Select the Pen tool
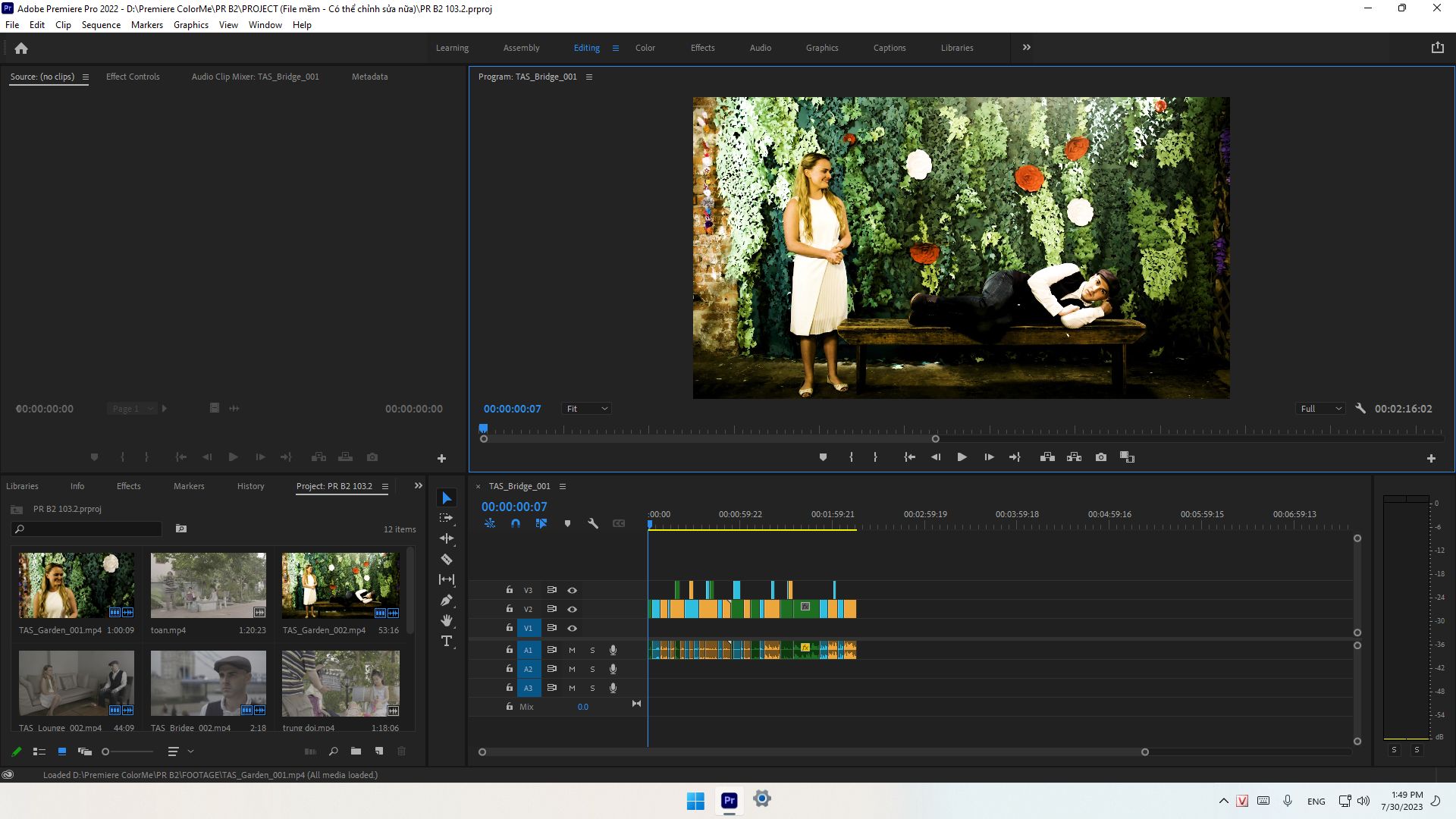 tap(447, 601)
